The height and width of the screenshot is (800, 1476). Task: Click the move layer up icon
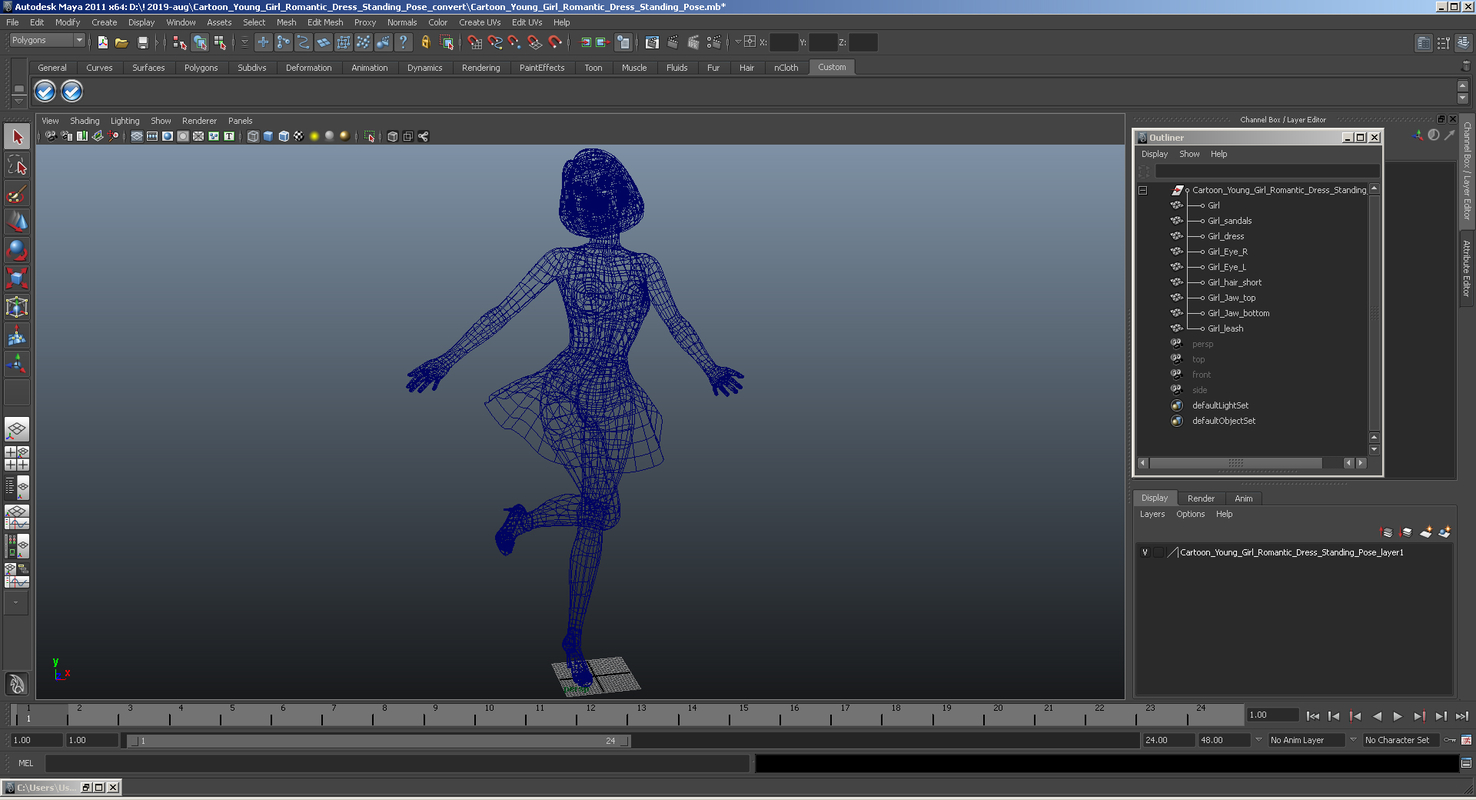pyautogui.click(x=1384, y=532)
